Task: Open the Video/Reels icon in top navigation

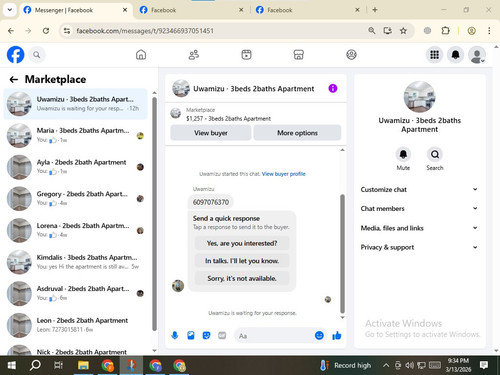Action: pos(246,55)
